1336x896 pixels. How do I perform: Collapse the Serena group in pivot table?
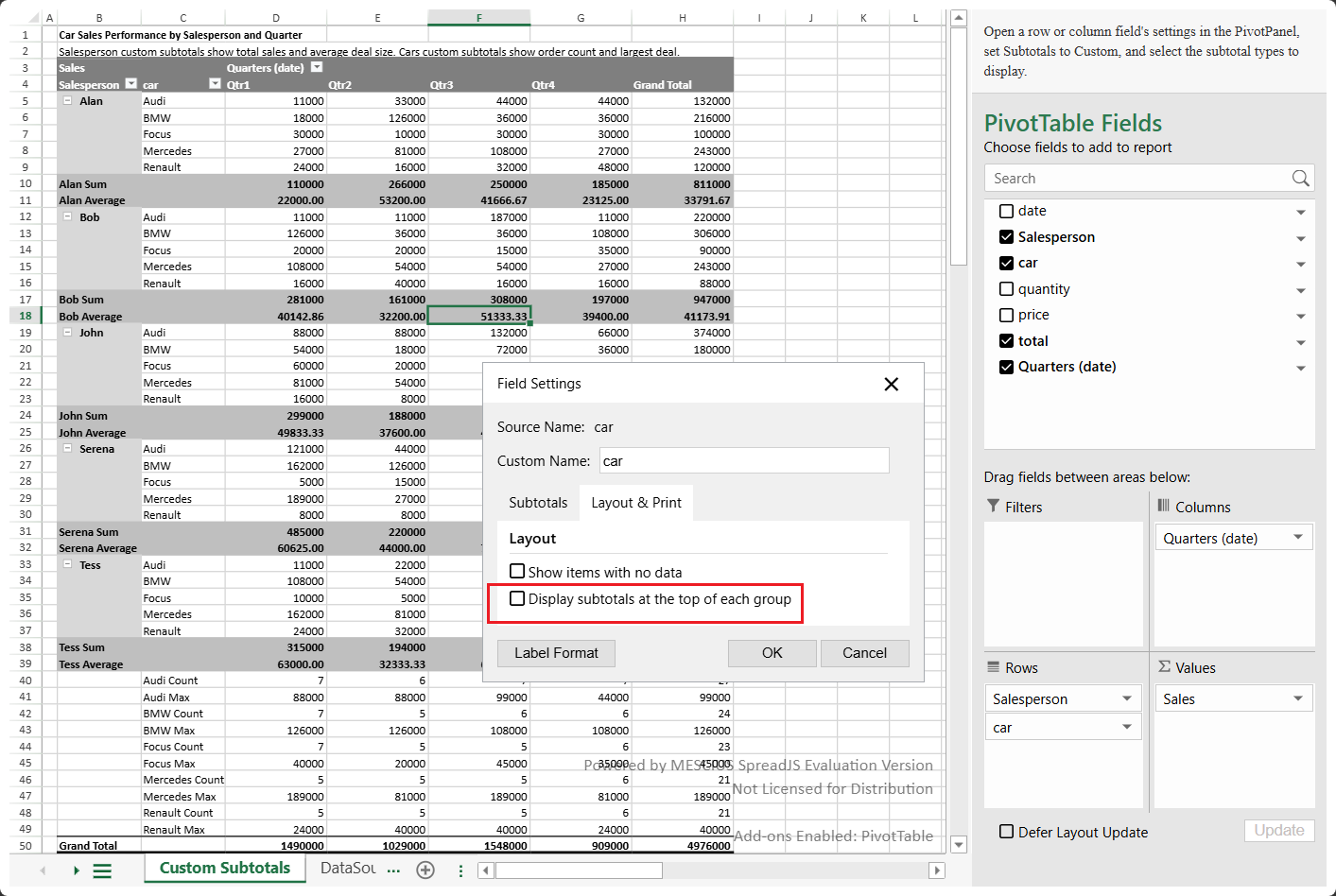[68, 448]
